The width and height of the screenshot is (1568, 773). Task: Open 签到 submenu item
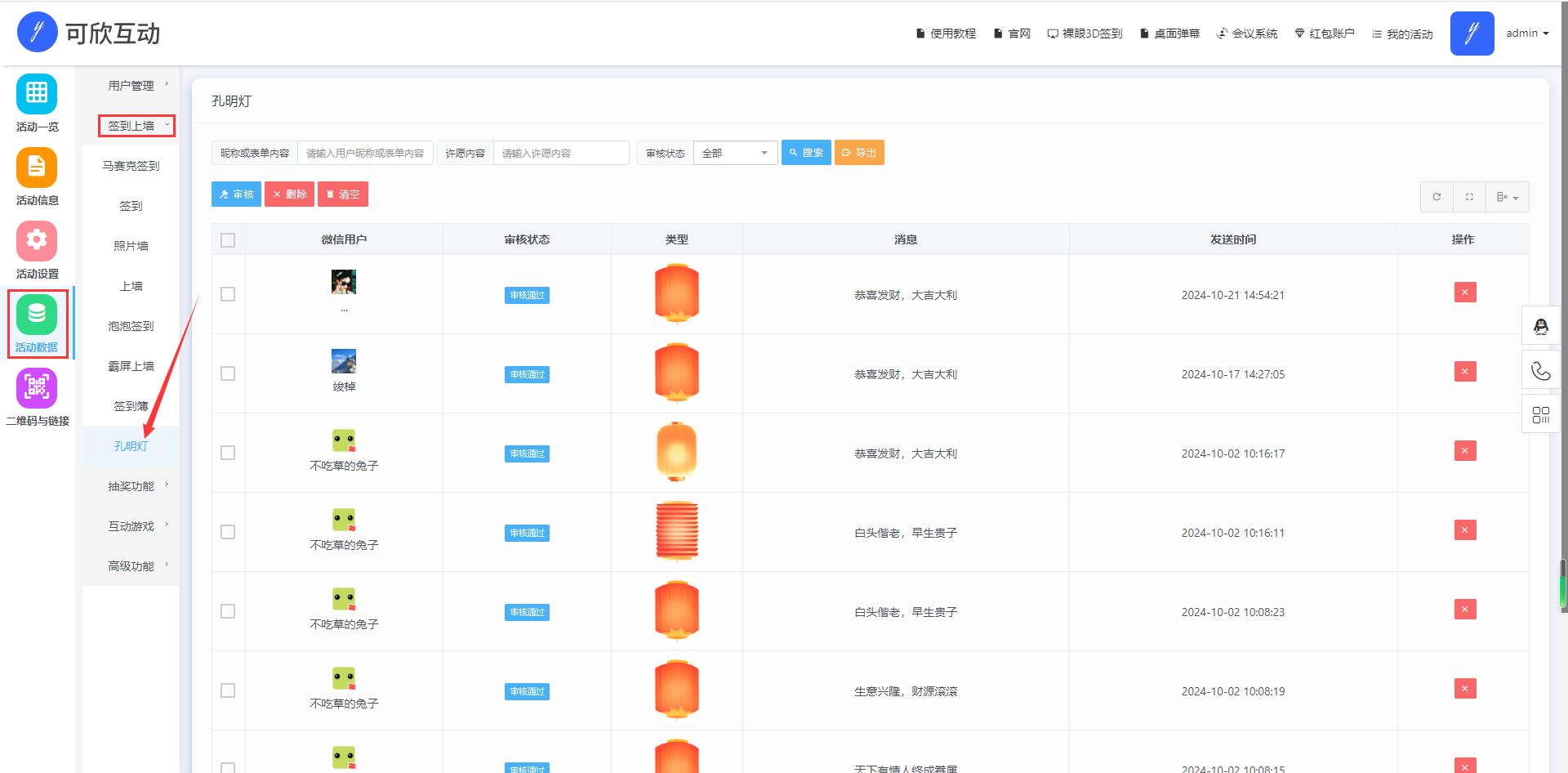point(131,206)
